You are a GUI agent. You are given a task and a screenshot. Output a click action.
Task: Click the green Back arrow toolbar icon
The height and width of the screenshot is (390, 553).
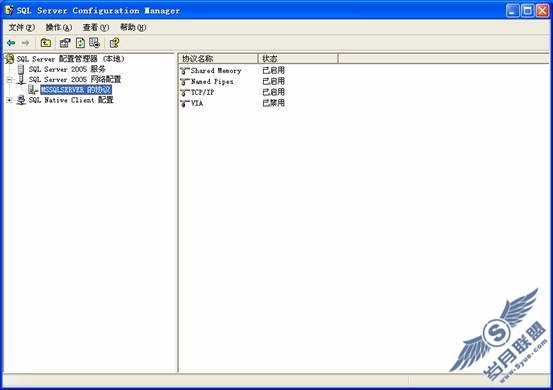[11, 43]
